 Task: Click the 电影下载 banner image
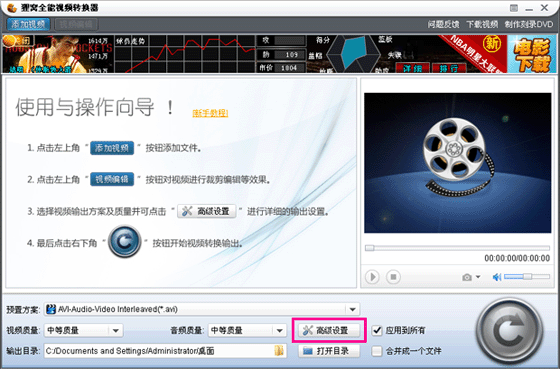532,54
